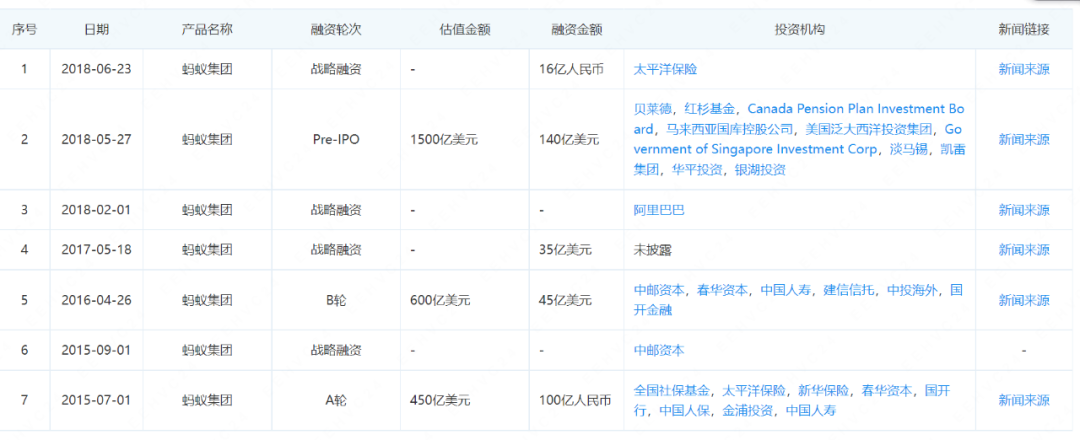Select the date cell 2016-04-26
Screen dimensions: 1080x440
point(96,300)
